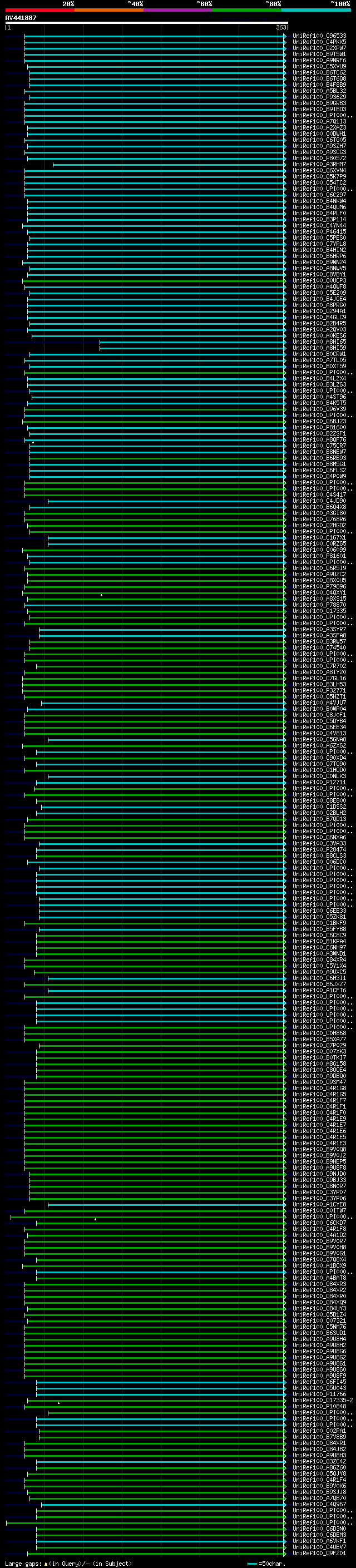Screen dimensions: 356x1568
Task: Select the UniRef100_C5E209 label
Action: tap(319, 293)
